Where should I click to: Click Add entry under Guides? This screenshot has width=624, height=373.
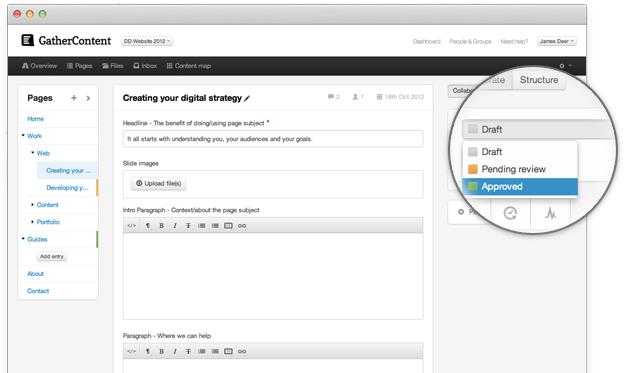pos(52,256)
